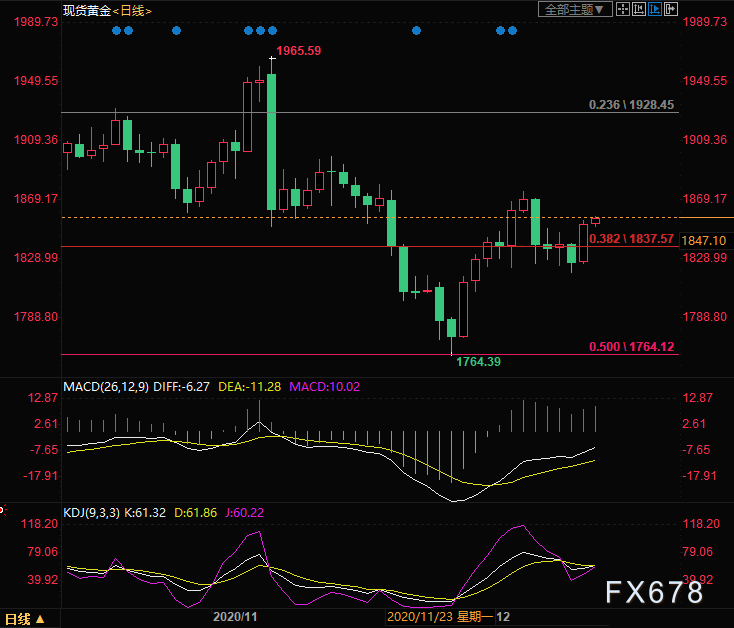Click the blue event dot in the middle of the chart top
Image resolution: width=734 pixels, height=628 pixels.
click(415, 30)
